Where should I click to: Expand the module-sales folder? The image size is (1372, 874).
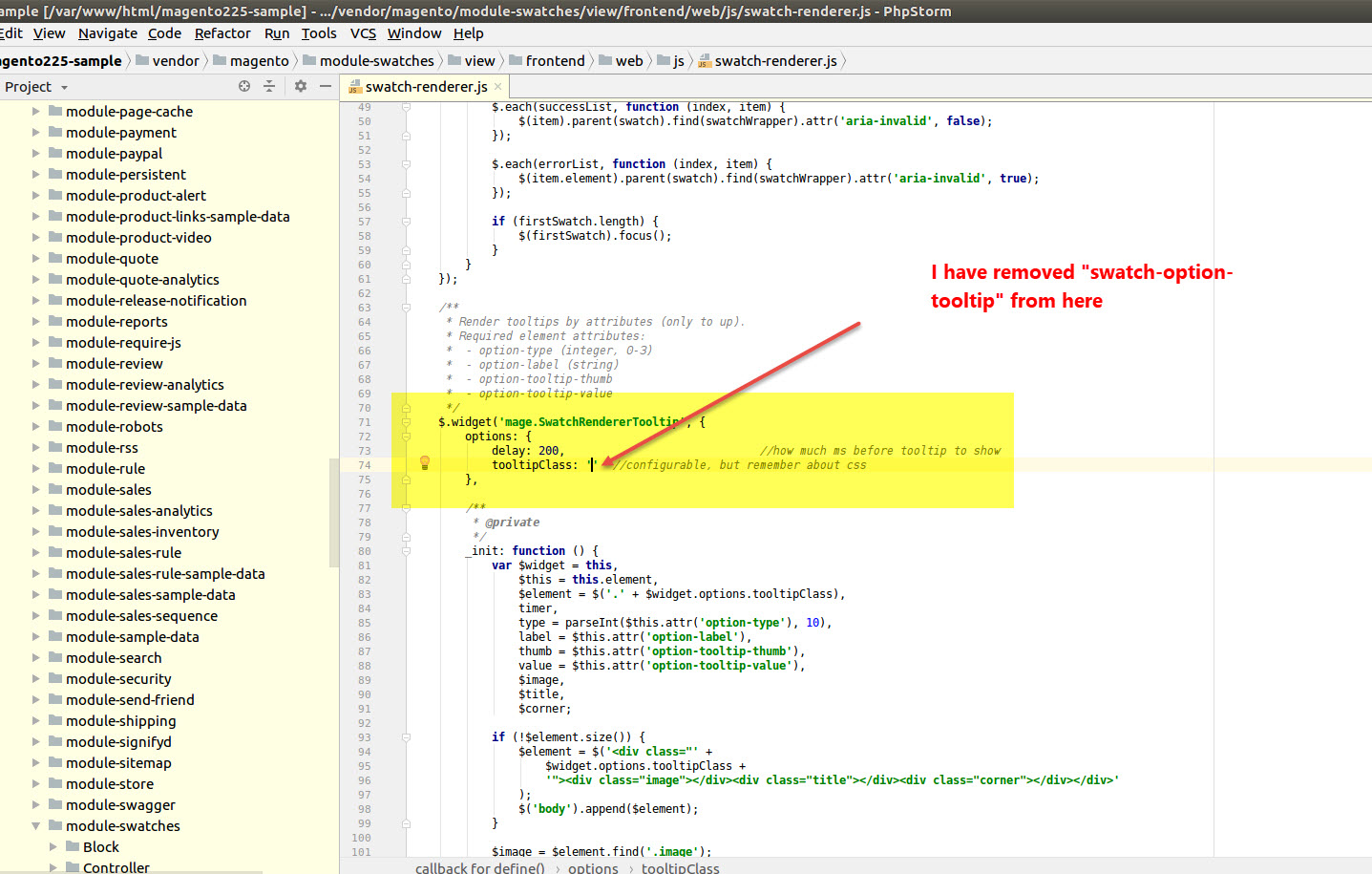click(36, 489)
